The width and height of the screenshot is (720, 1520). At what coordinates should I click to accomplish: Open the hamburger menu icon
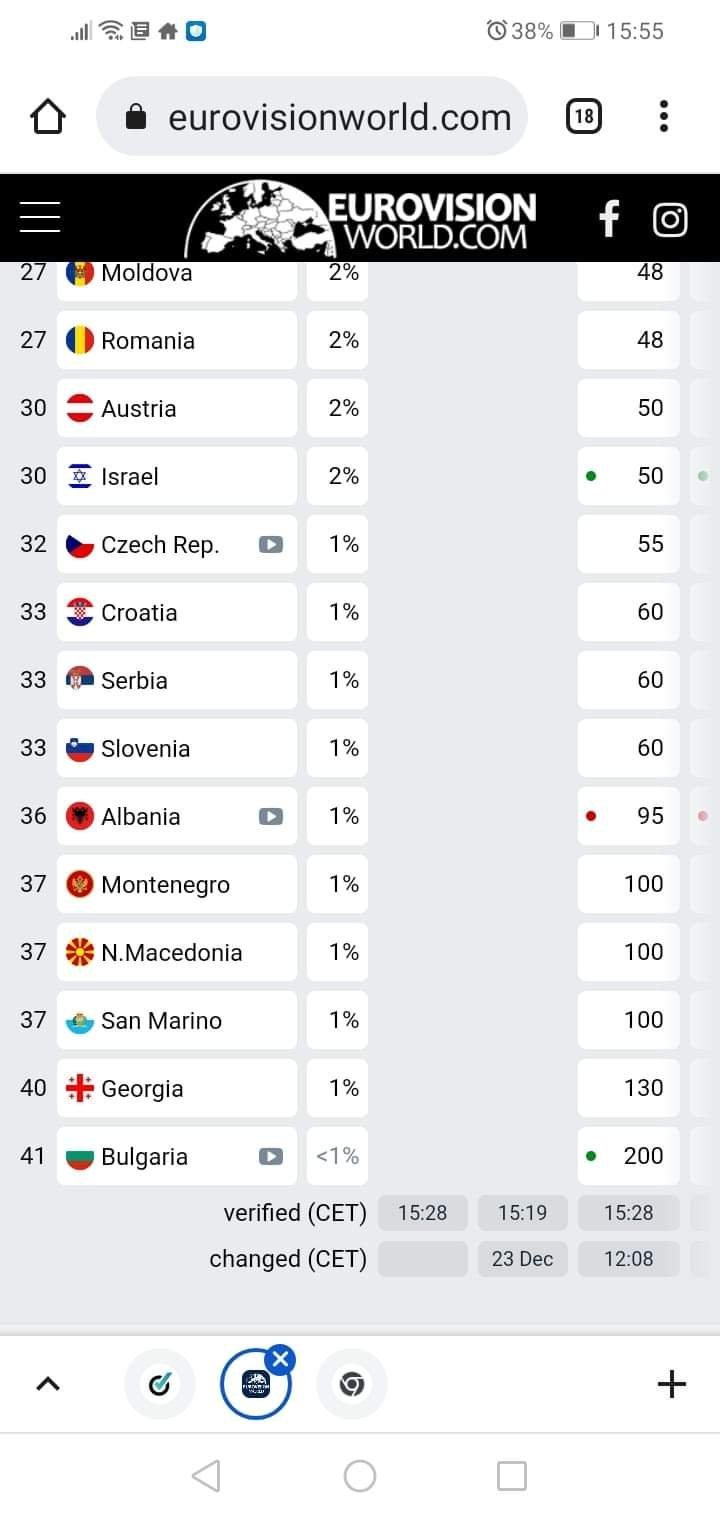pos(40,217)
